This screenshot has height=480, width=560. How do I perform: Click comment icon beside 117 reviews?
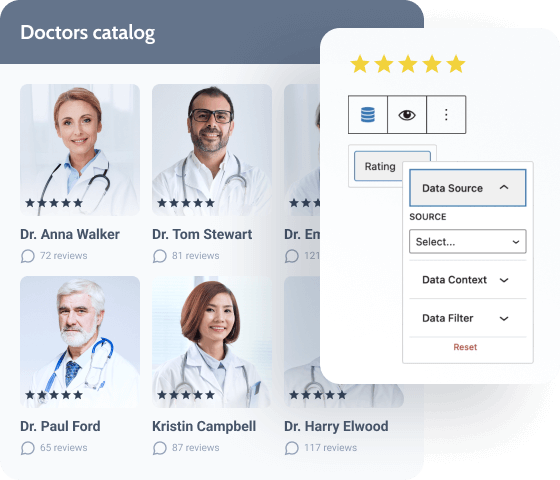click(x=291, y=448)
